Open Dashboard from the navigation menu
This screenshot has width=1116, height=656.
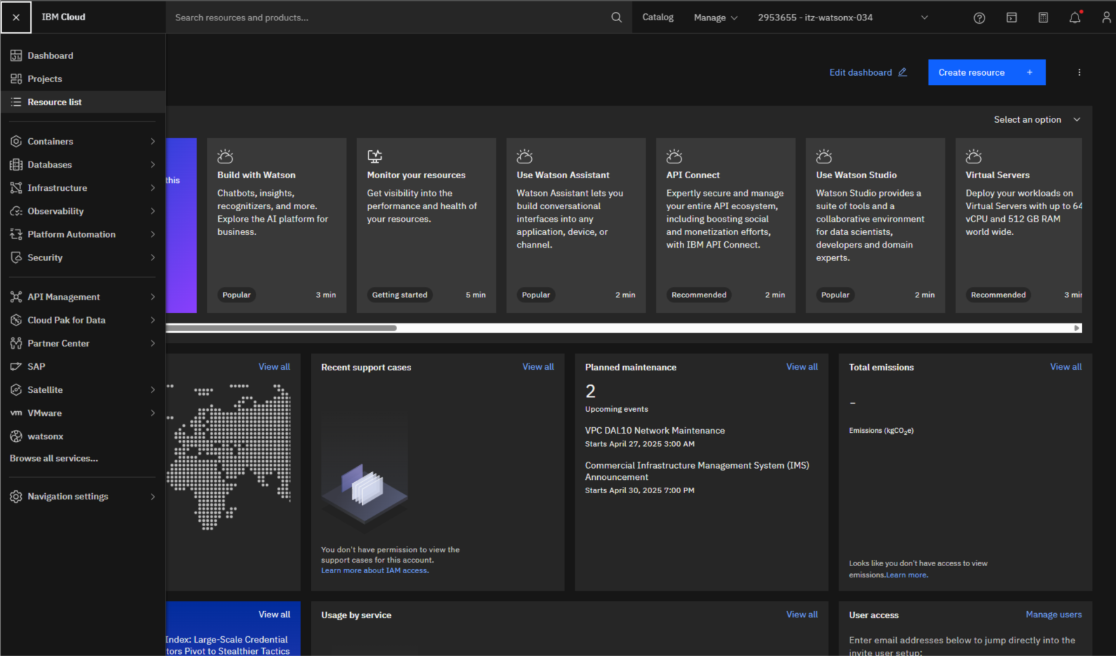(x=83, y=55)
